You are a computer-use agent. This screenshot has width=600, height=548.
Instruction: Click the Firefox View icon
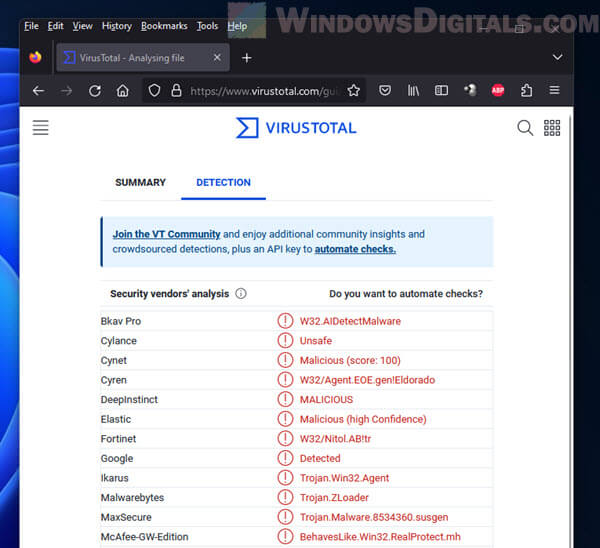click(36, 57)
